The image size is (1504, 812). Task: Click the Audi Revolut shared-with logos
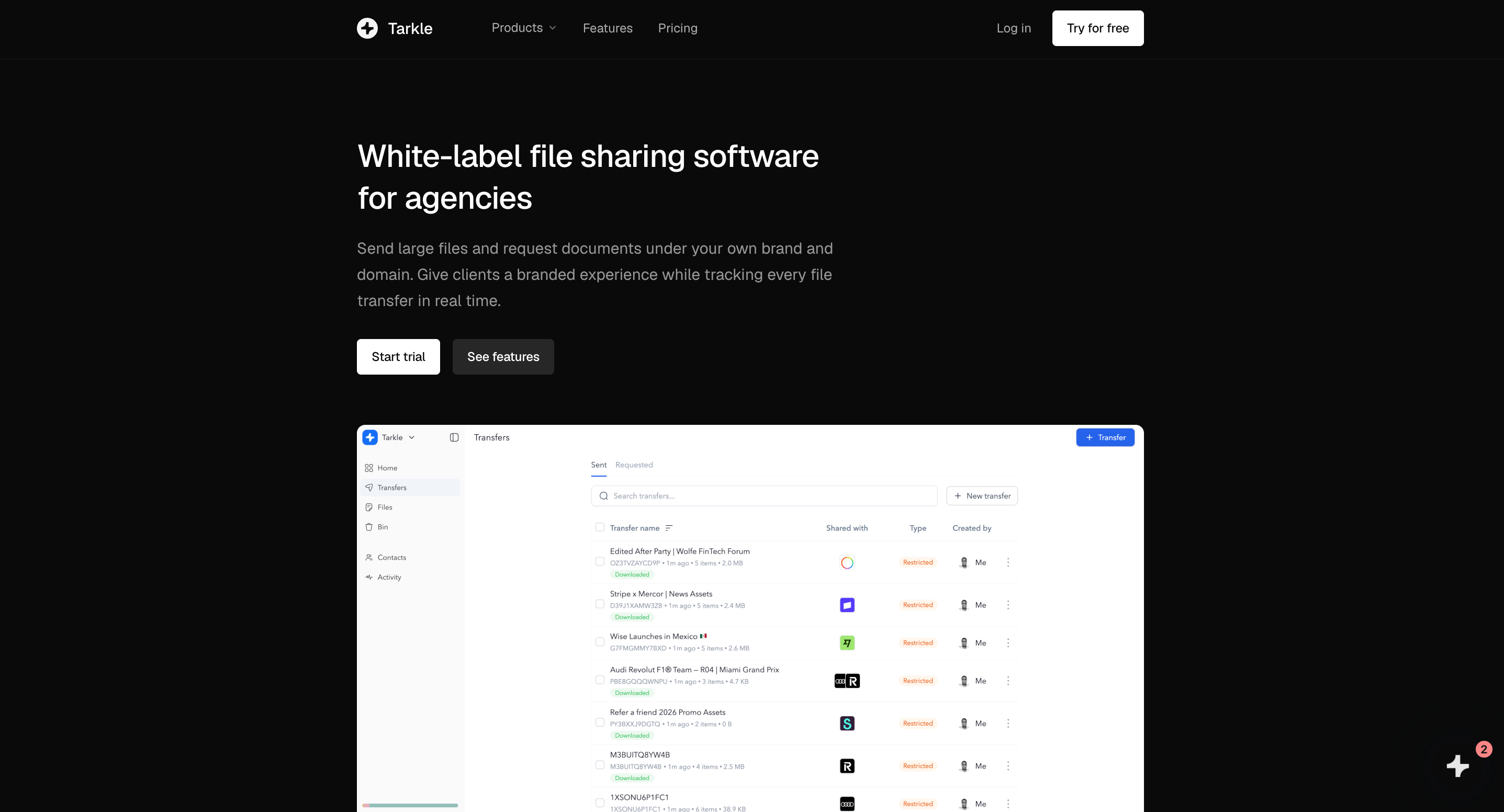coord(847,681)
